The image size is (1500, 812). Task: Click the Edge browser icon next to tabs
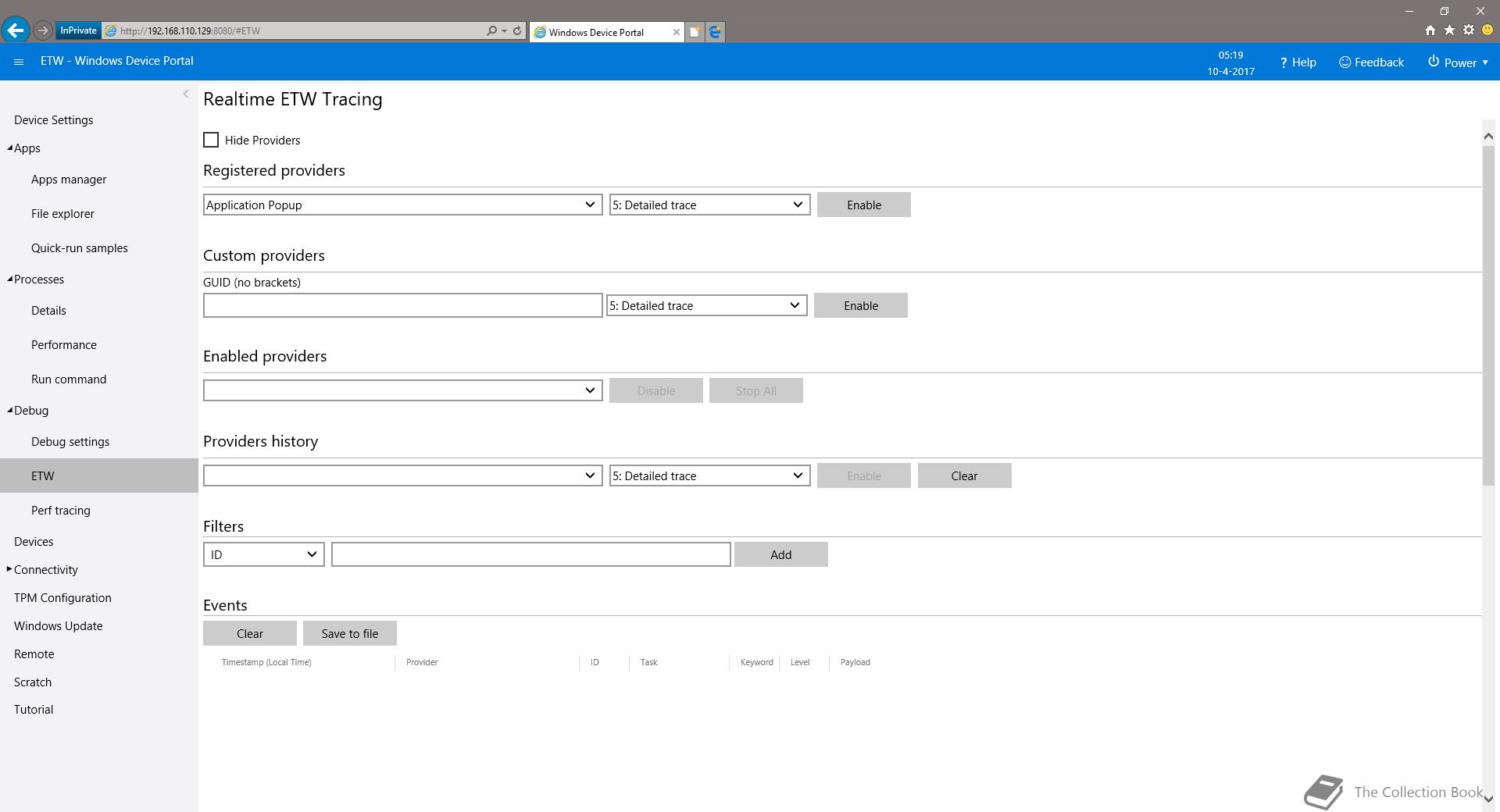(x=715, y=32)
